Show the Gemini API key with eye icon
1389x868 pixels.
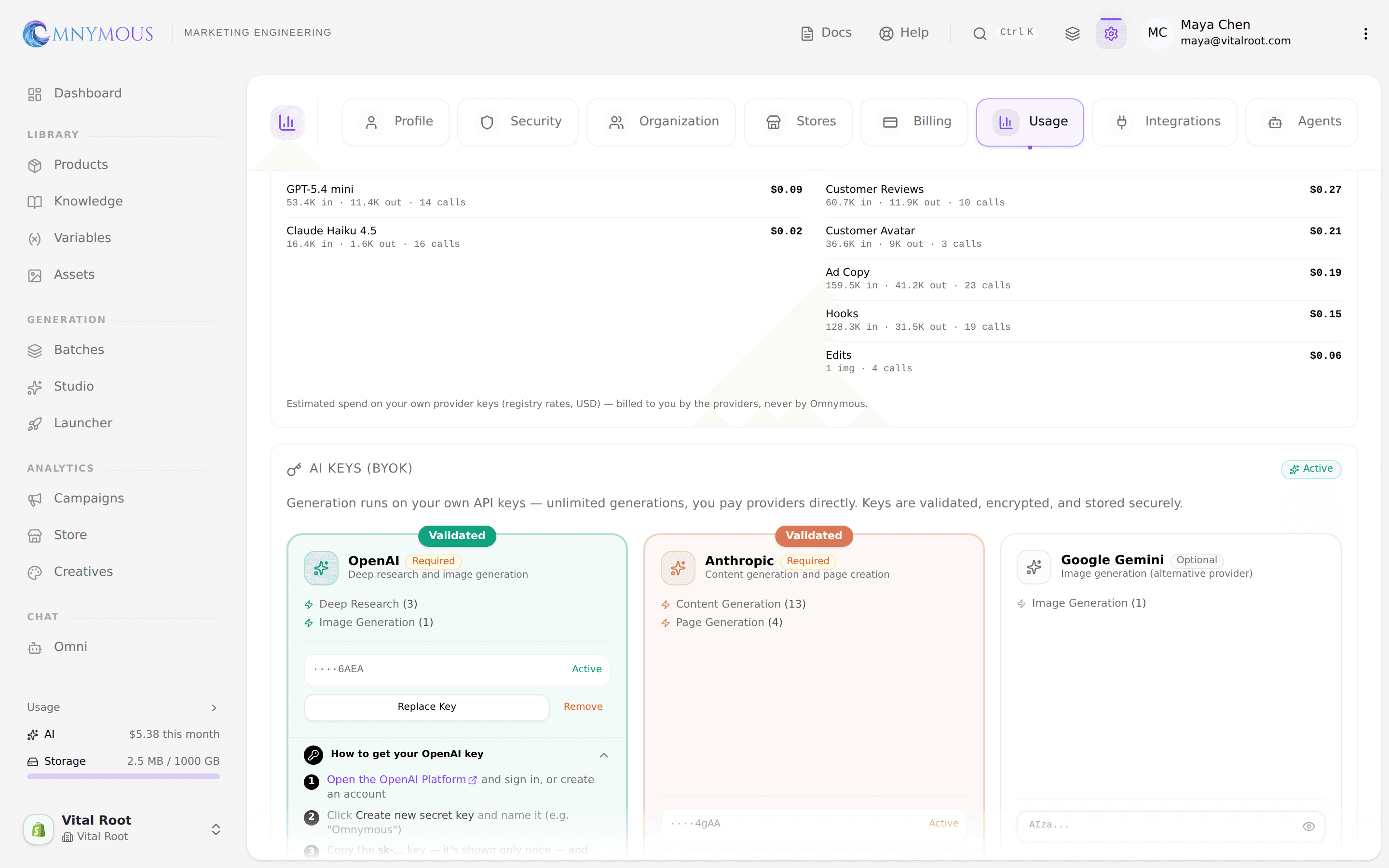[x=1308, y=827]
